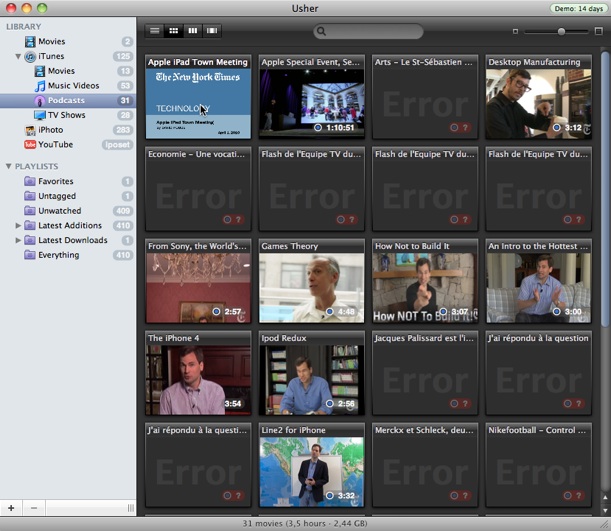Click status badge on Nikefootball – Control
The height and width of the screenshot is (531, 611).
(x=573, y=496)
